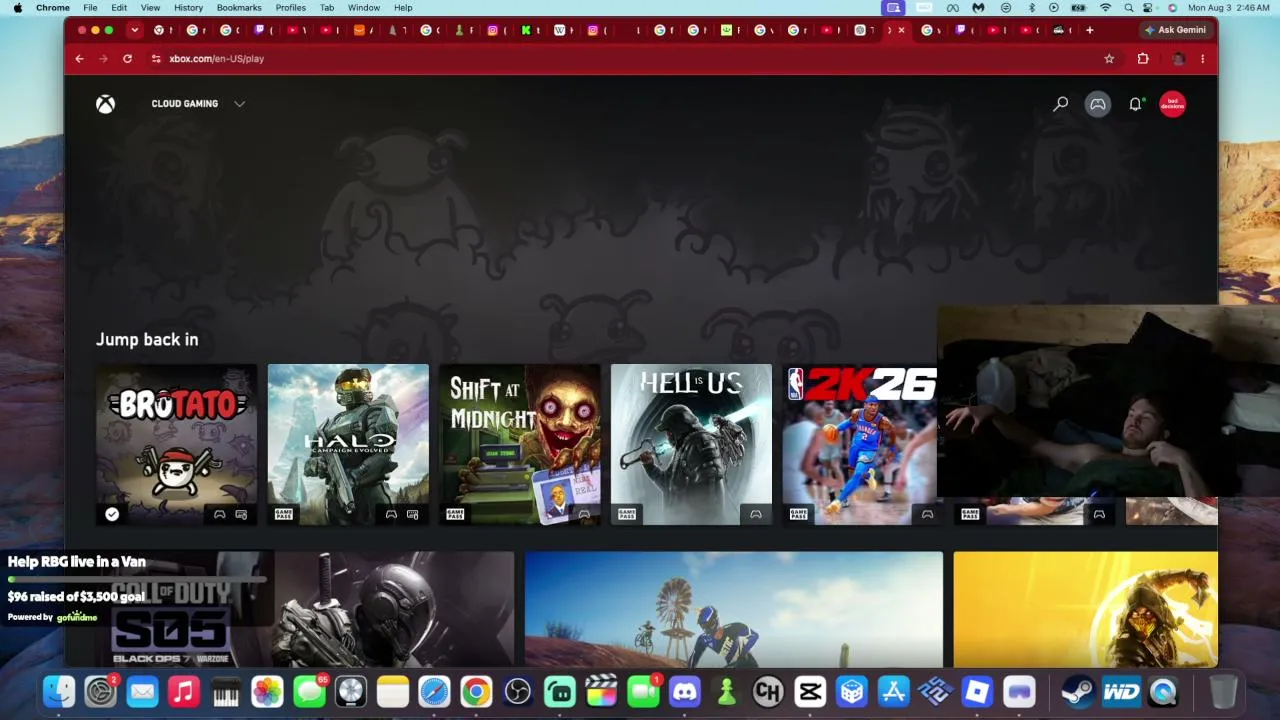Viewport: 1280px width, 720px height.
Task: Open Safari from the Dock
Action: coord(434,691)
